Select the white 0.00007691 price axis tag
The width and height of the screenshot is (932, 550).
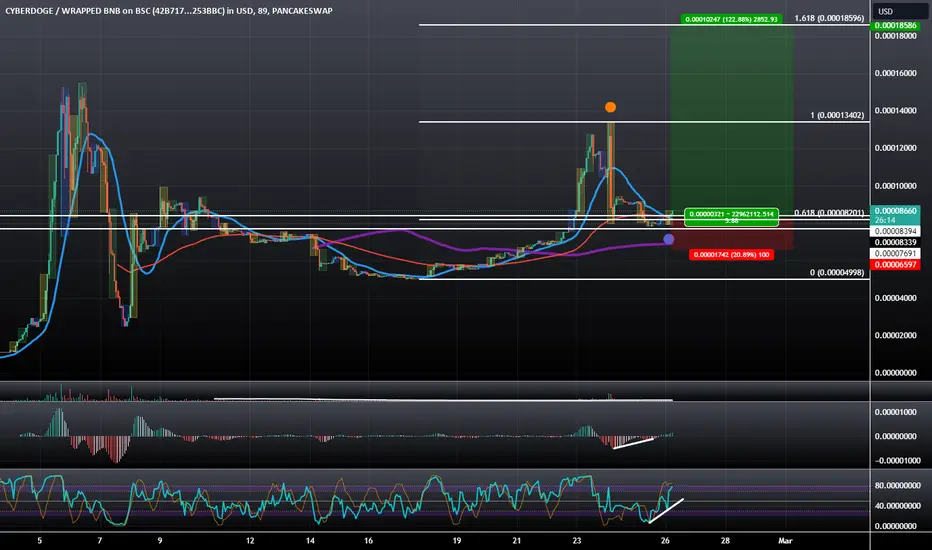896,253
